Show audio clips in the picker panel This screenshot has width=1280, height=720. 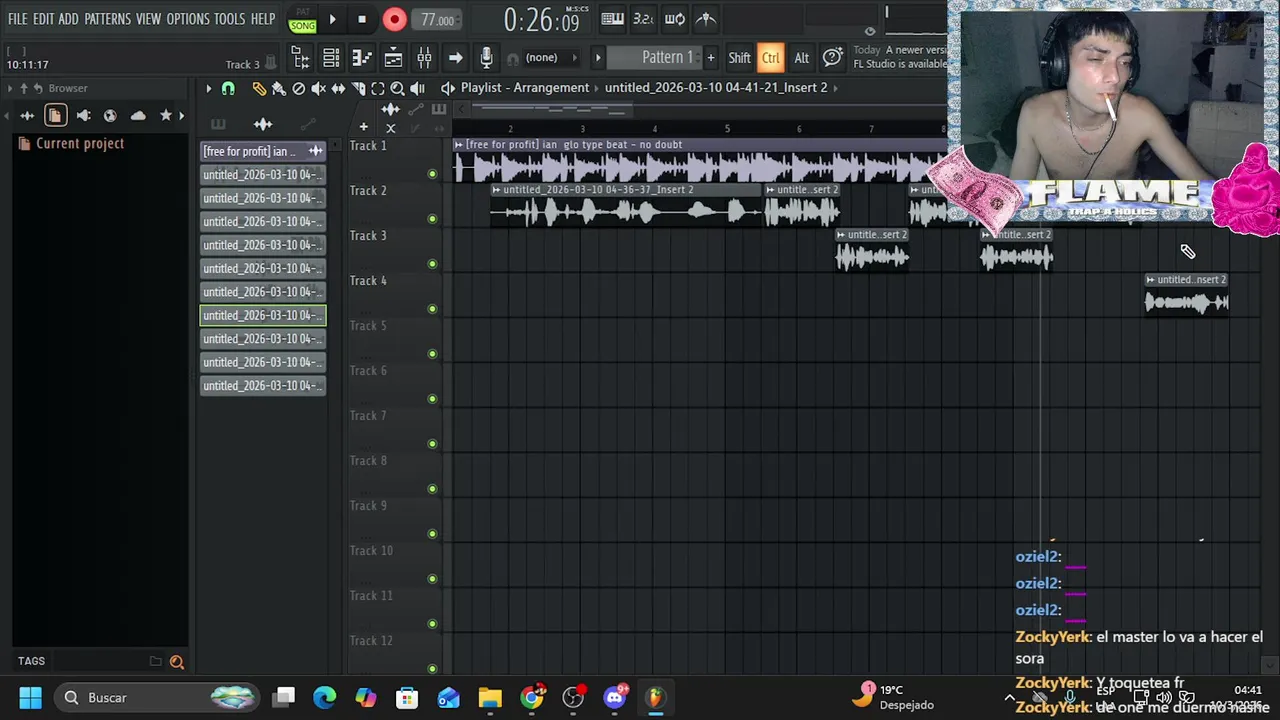click(263, 124)
